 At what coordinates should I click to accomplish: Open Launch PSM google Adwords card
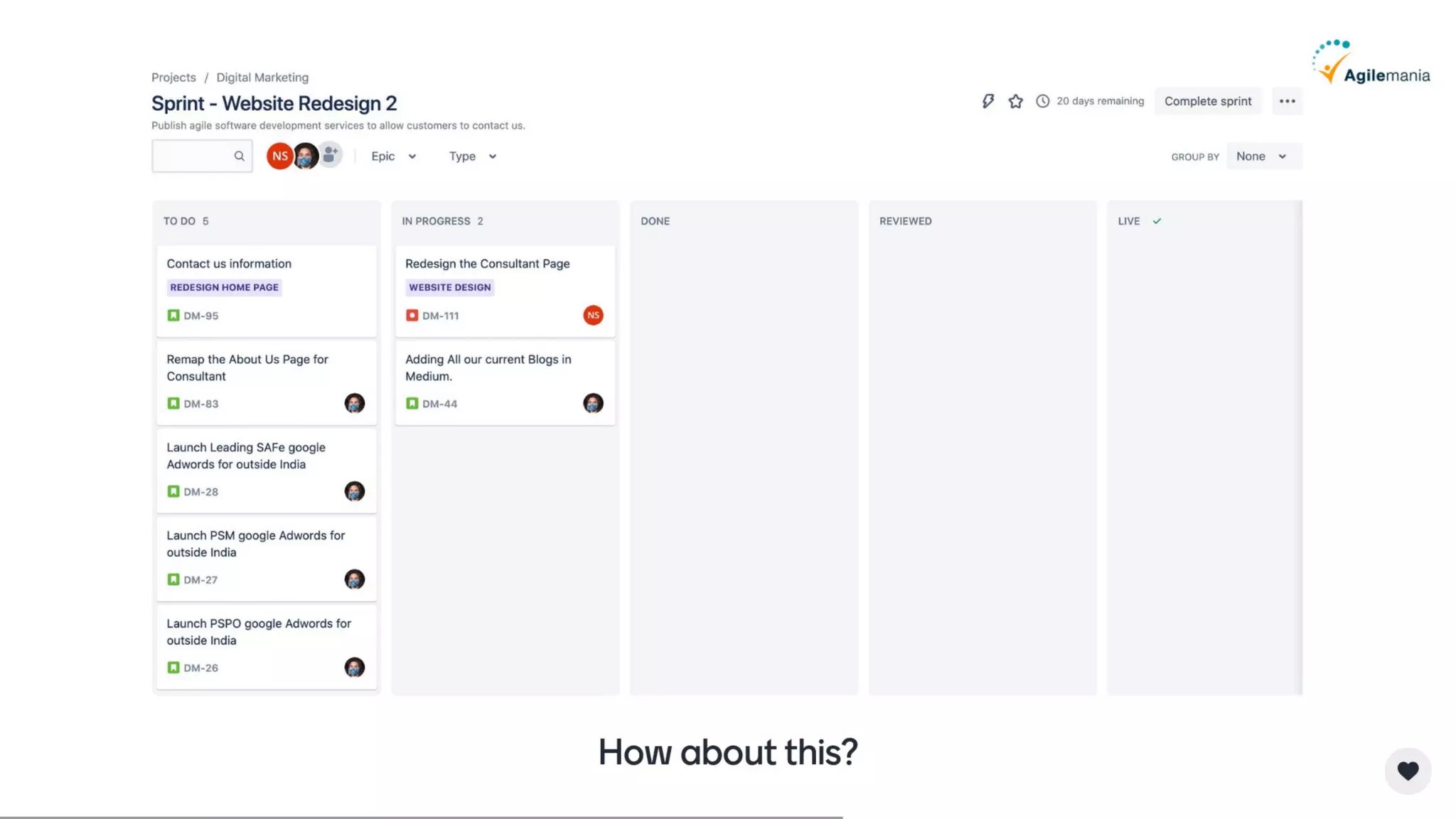266,560
